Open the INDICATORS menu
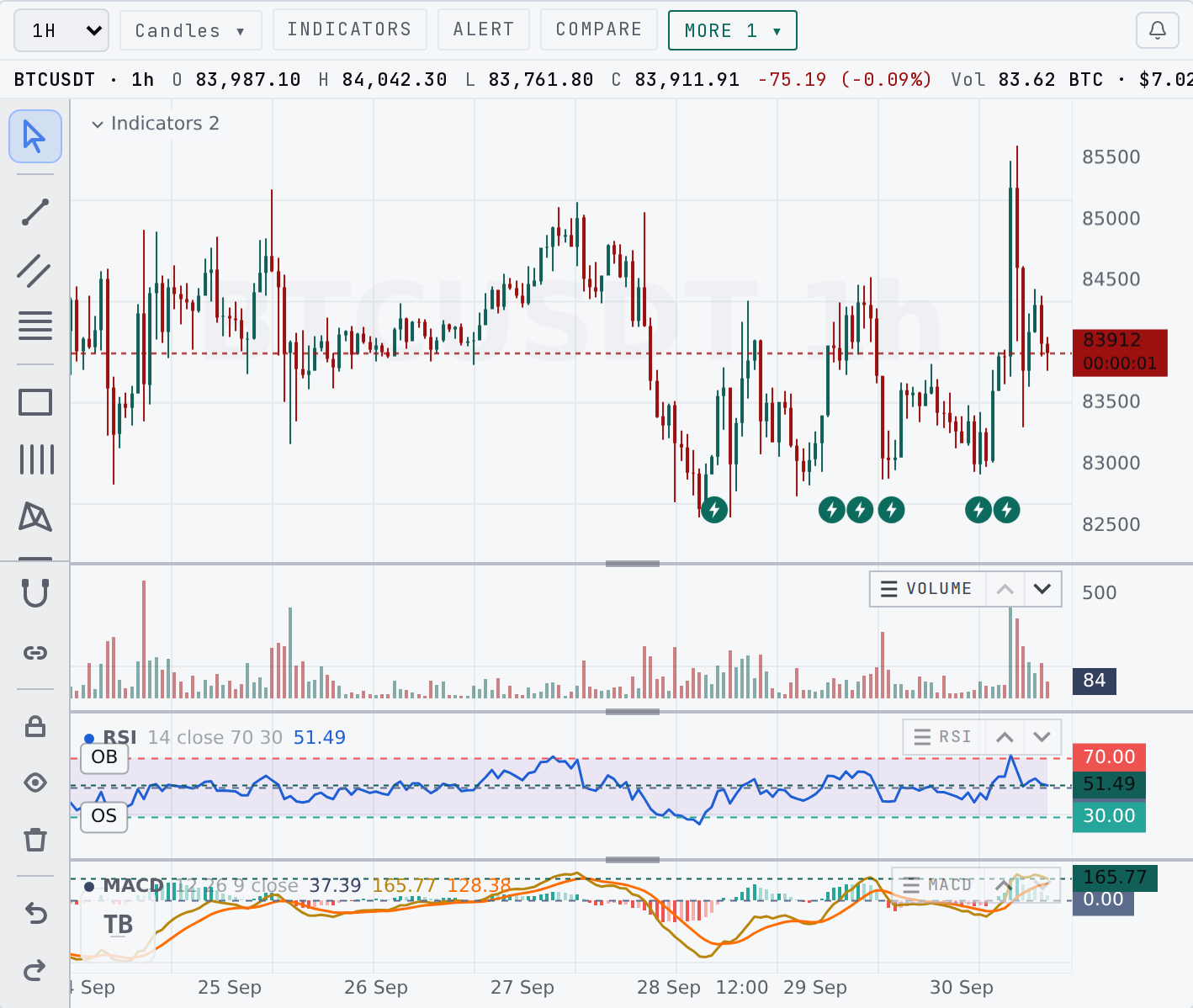Image resolution: width=1193 pixels, height=1008 pixels. [x=349, y=30]
